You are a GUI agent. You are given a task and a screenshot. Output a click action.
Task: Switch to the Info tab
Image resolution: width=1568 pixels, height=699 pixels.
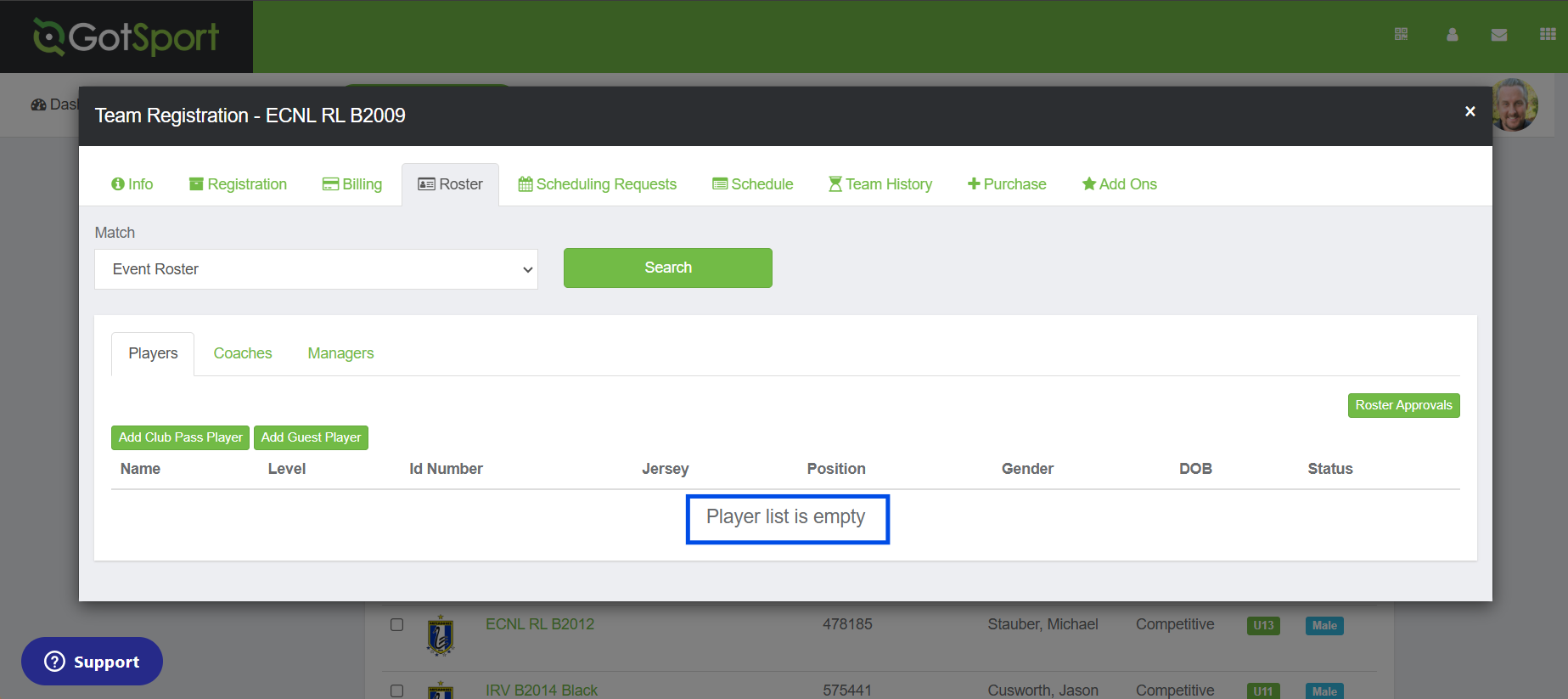click(x=132, y=184)
